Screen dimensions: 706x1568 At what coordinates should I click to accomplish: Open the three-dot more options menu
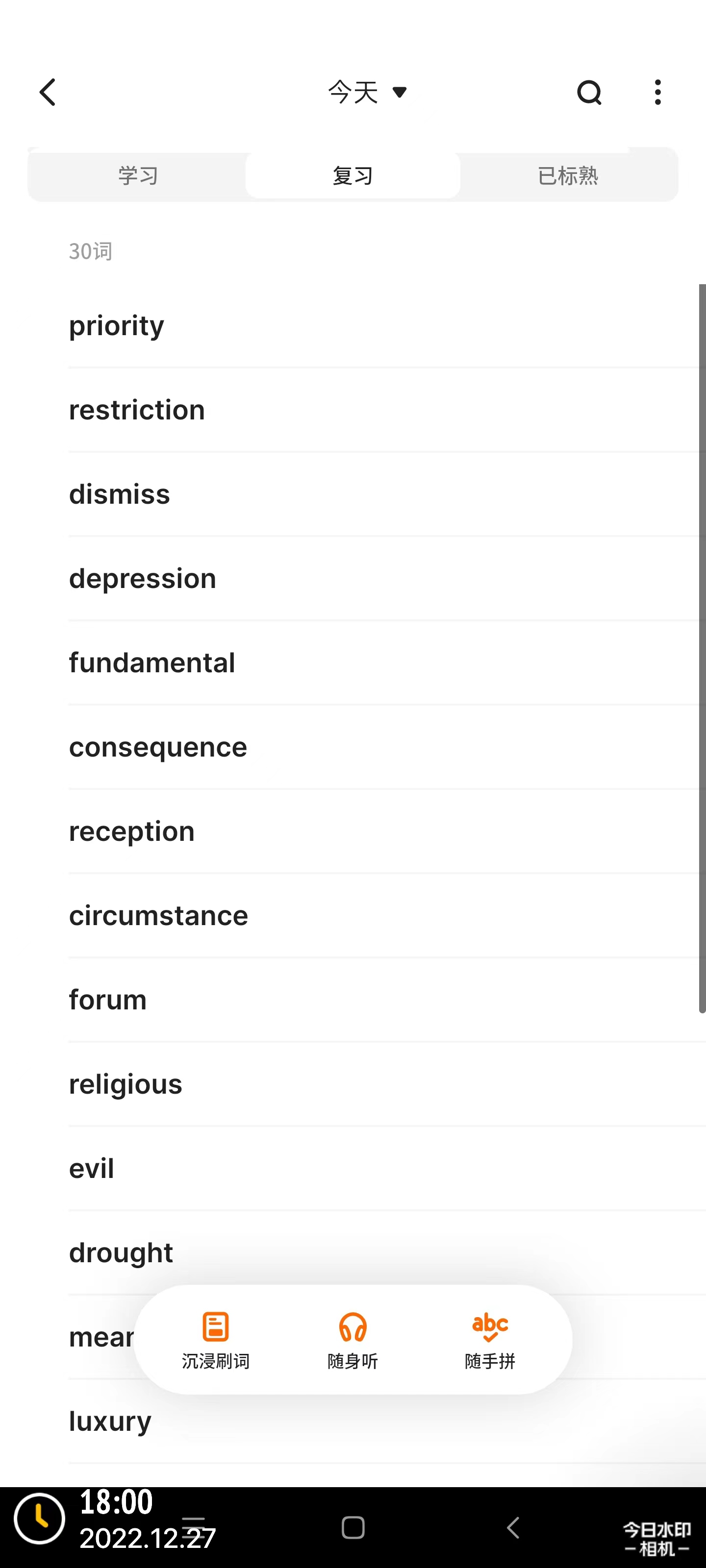click(x=657, y=93)
